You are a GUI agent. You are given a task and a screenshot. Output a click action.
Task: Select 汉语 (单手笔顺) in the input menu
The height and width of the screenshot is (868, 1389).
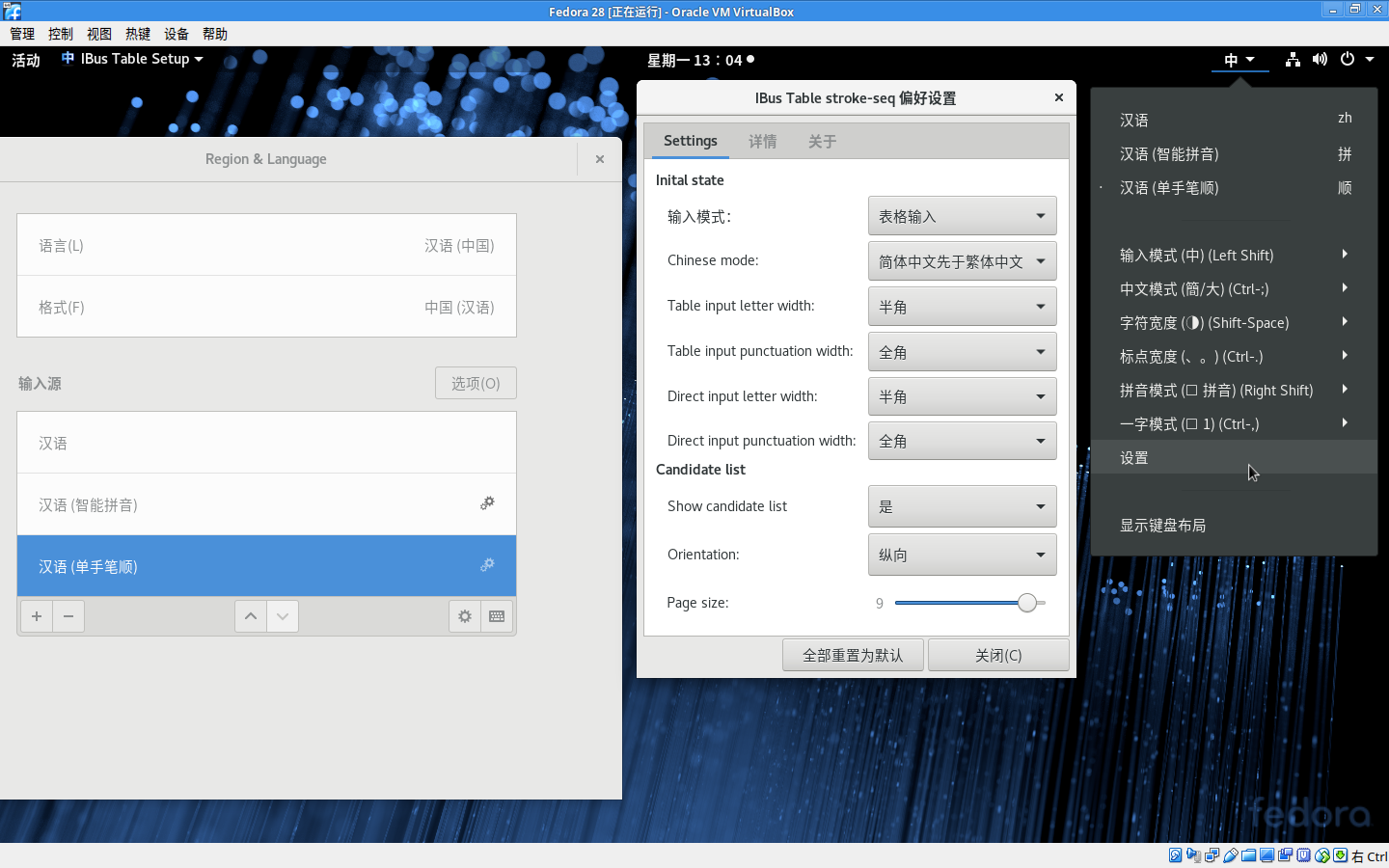click(1235, 187)
